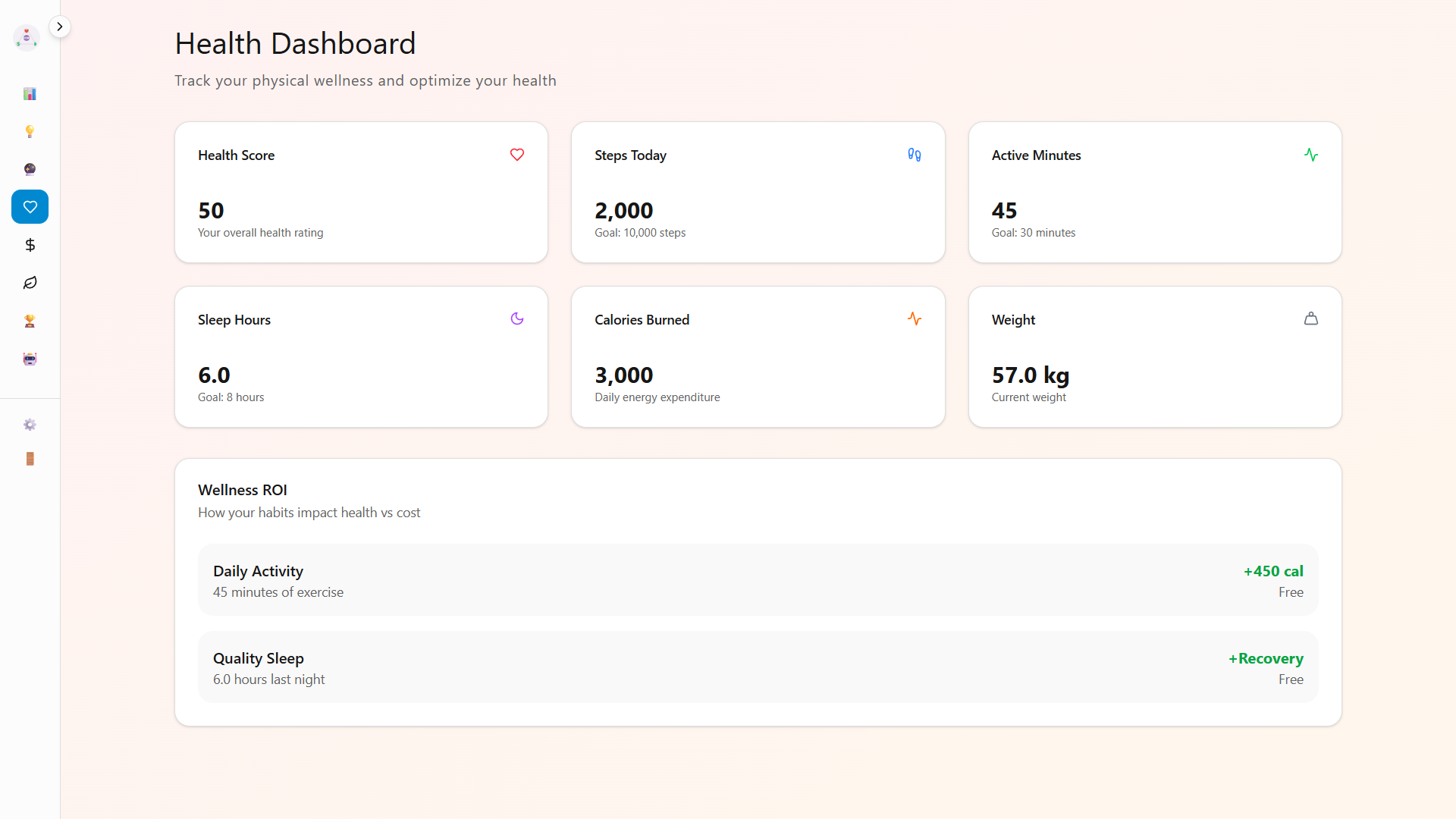
Task: Select the heart health sidebar icon
Action: tap(30, 207)
